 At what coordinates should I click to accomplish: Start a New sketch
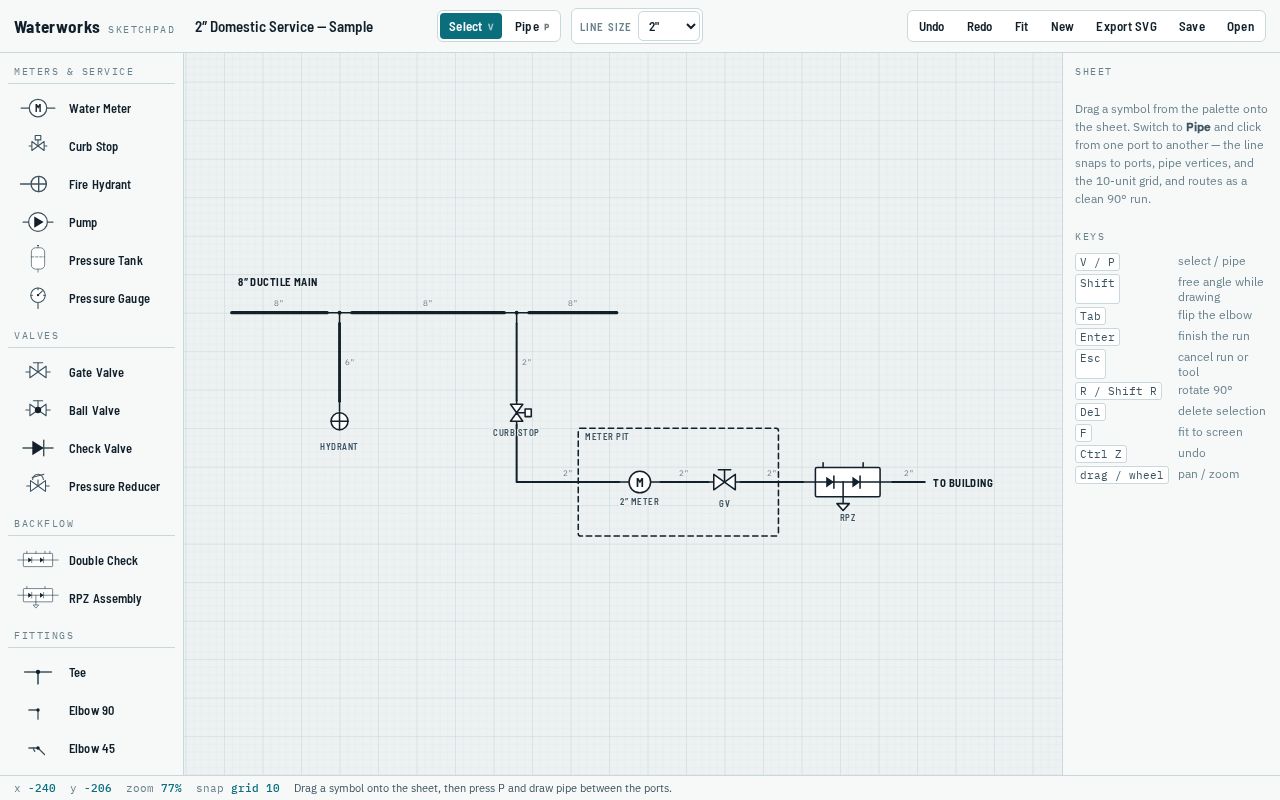pyautogui.click(x=1063, y=26)
